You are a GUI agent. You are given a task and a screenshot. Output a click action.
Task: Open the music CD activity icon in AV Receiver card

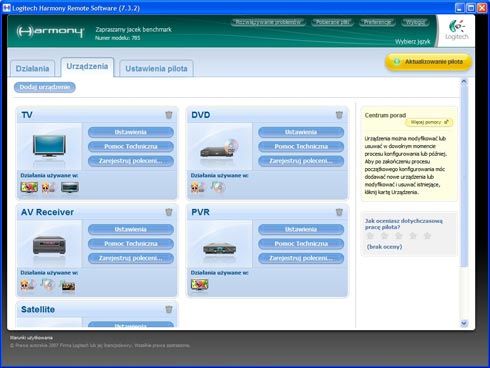click(x=48, y=285)
